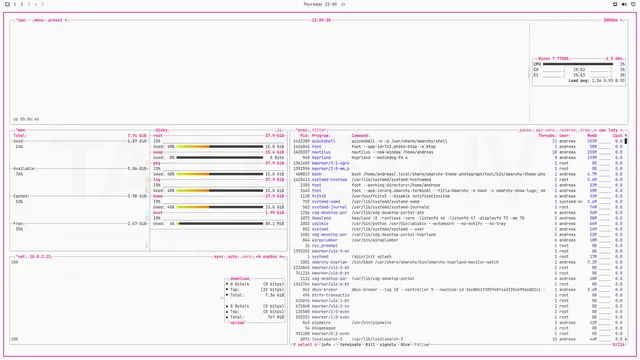Move process selection down with the select arrow

pos(315,344)
